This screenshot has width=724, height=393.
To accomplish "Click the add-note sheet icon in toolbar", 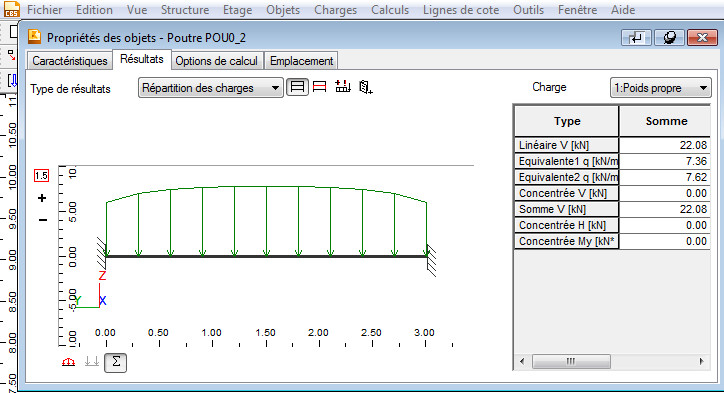I will point(366,87).
